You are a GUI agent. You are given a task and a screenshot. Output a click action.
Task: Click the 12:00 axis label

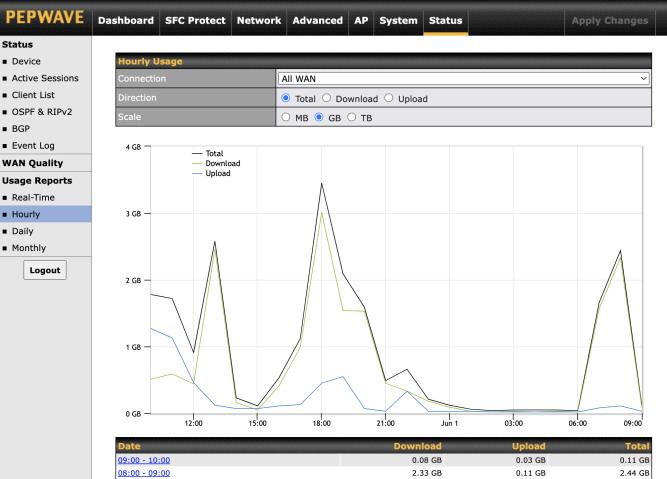tap(194, 423)
